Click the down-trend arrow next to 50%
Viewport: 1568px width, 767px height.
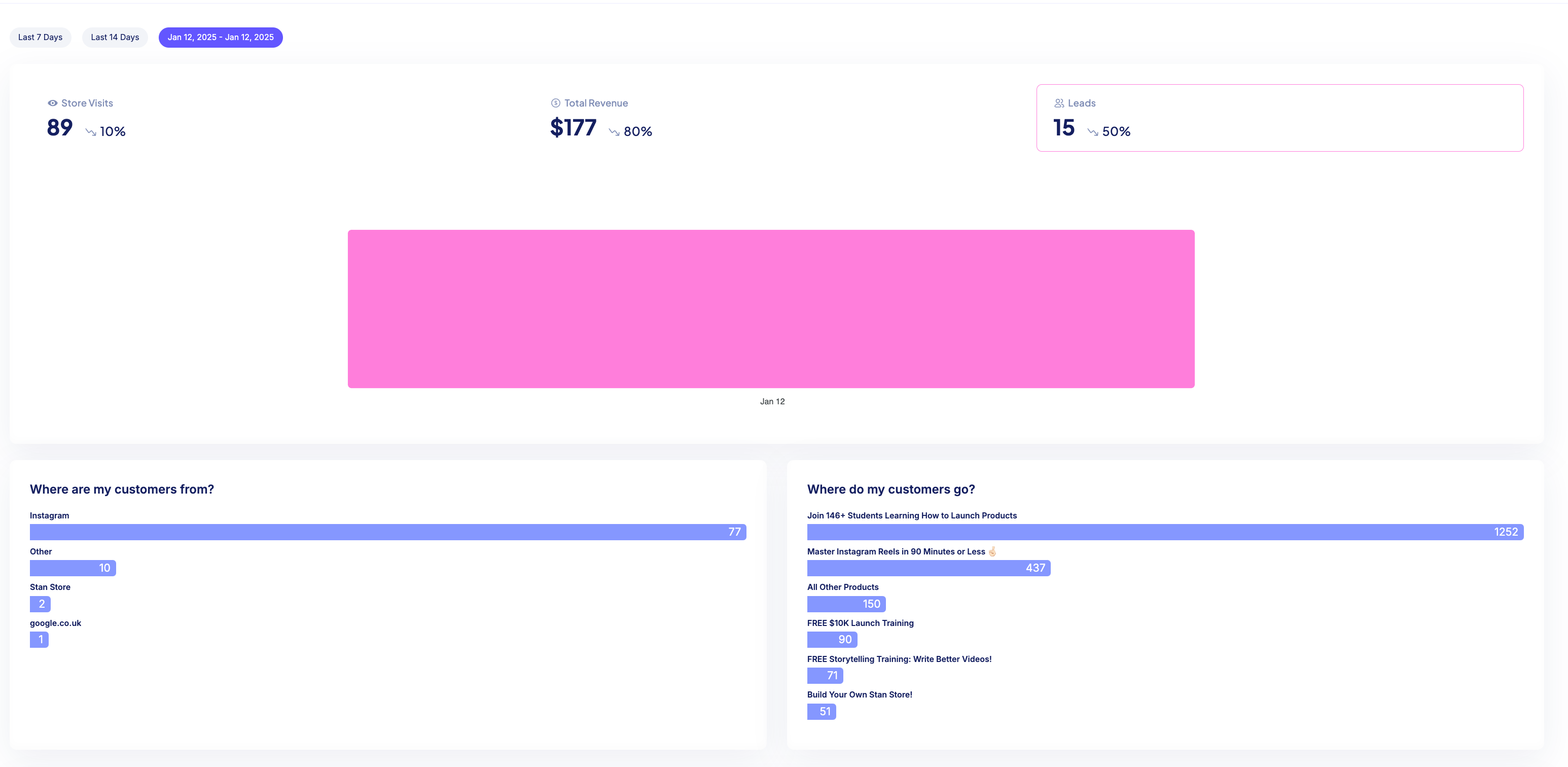tap(1093, 132)
